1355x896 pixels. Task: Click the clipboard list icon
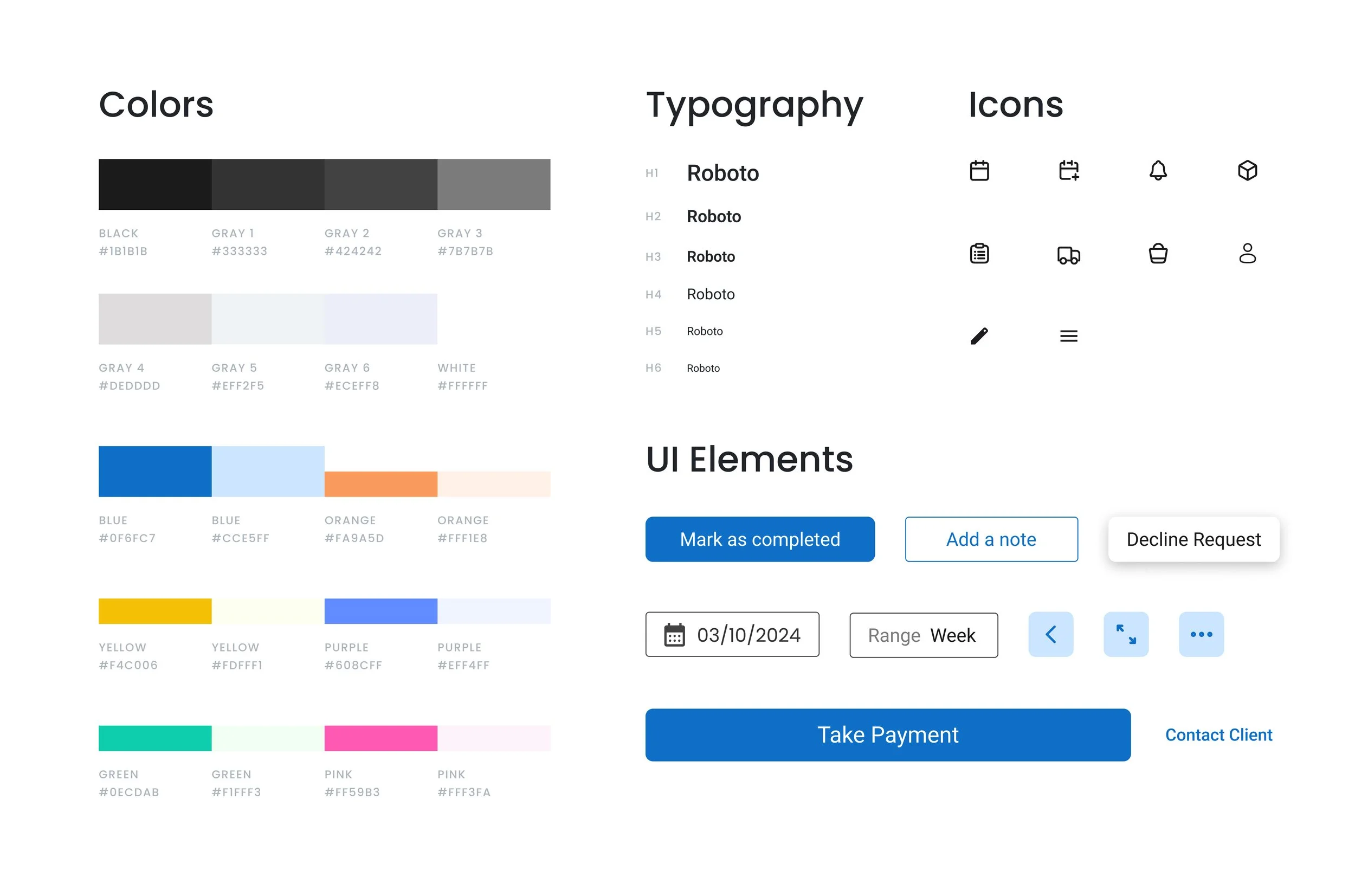click(979, 253)
